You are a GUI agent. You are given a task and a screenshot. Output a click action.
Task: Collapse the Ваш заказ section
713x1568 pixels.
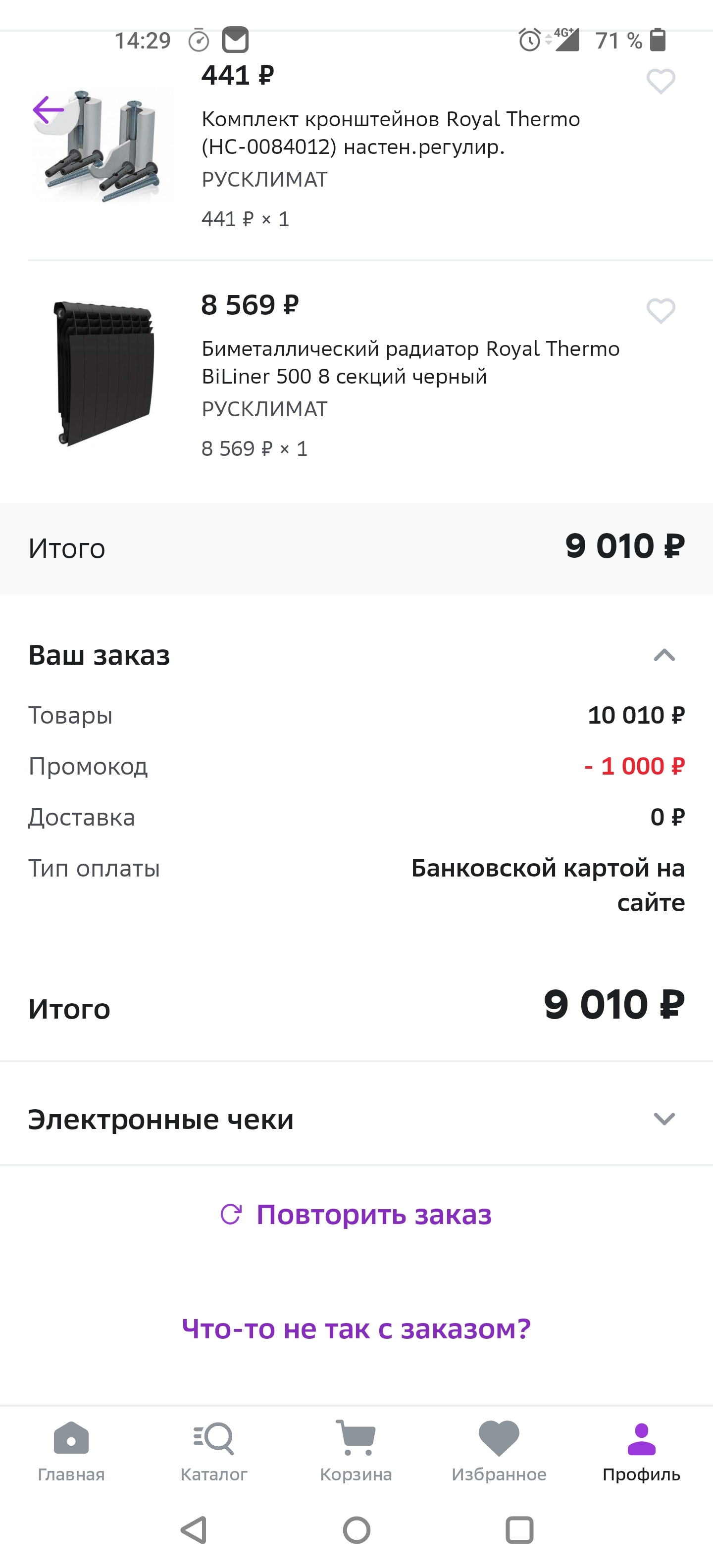(663, 656)
